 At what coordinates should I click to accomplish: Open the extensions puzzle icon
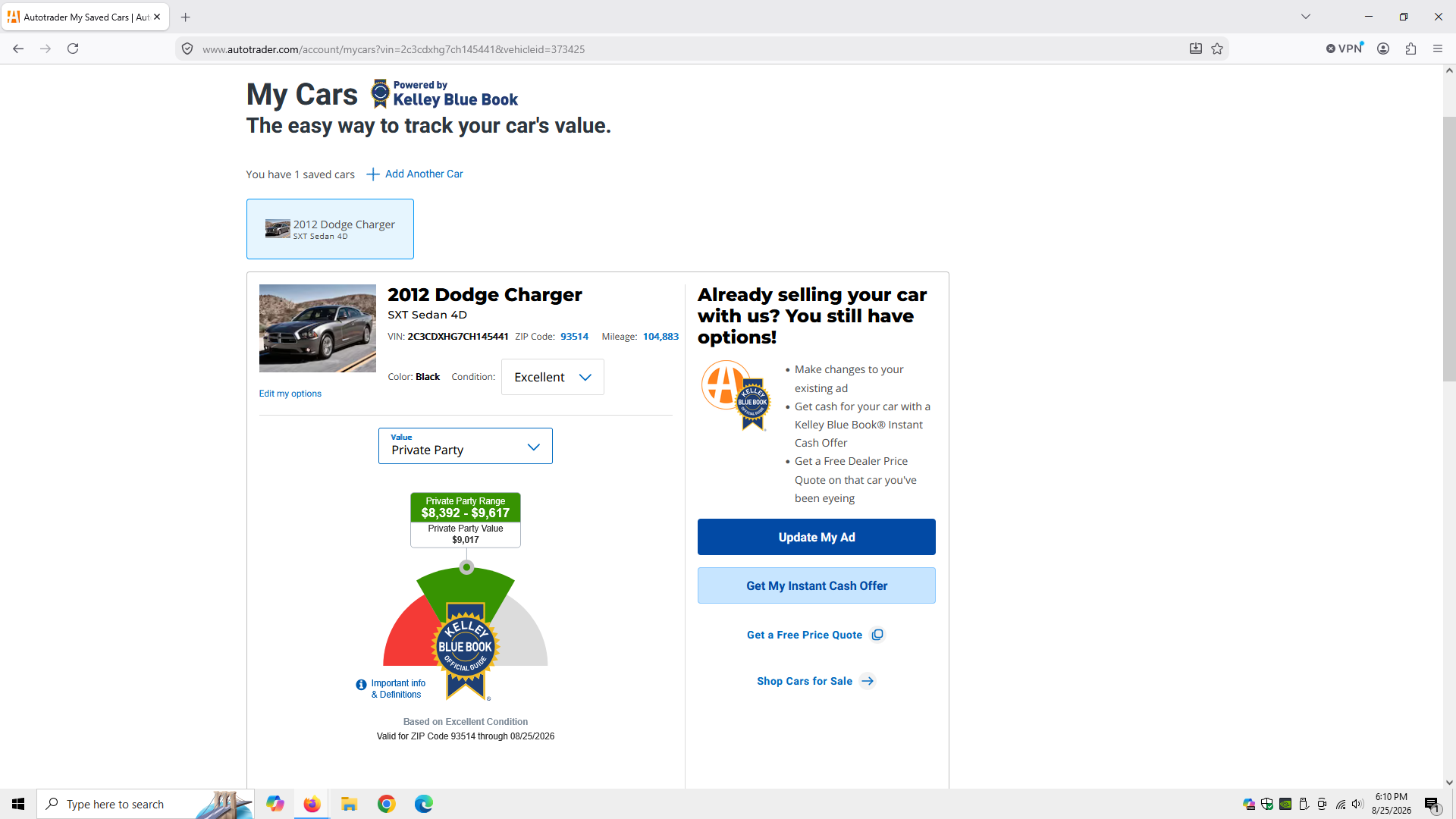1410,49
